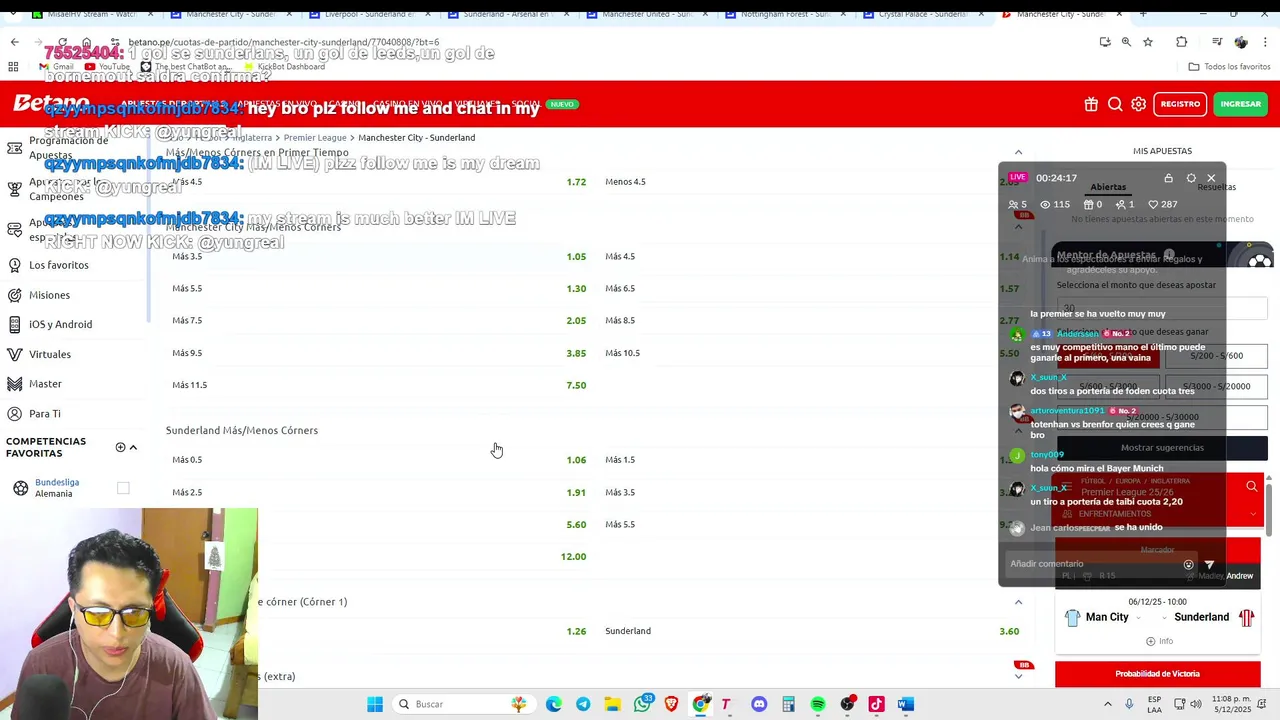Switch to the Abiertas bets tab
The width and height of the screenshot is (1280, 720).
(x=1108, y=187)
